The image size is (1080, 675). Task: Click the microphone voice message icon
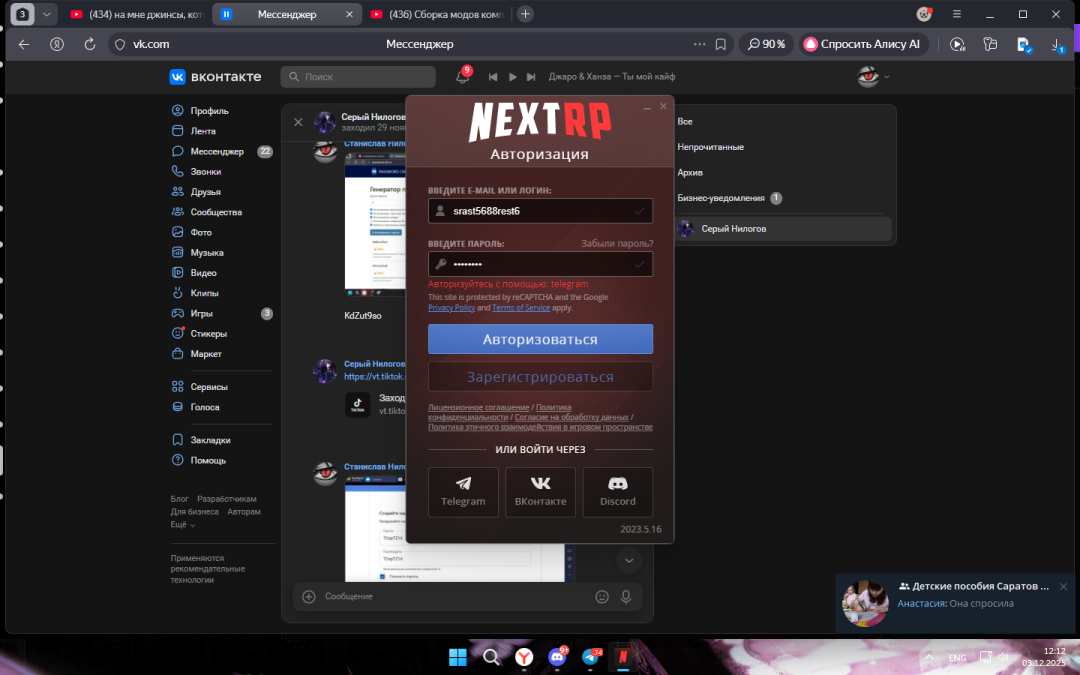click(626, 596)
